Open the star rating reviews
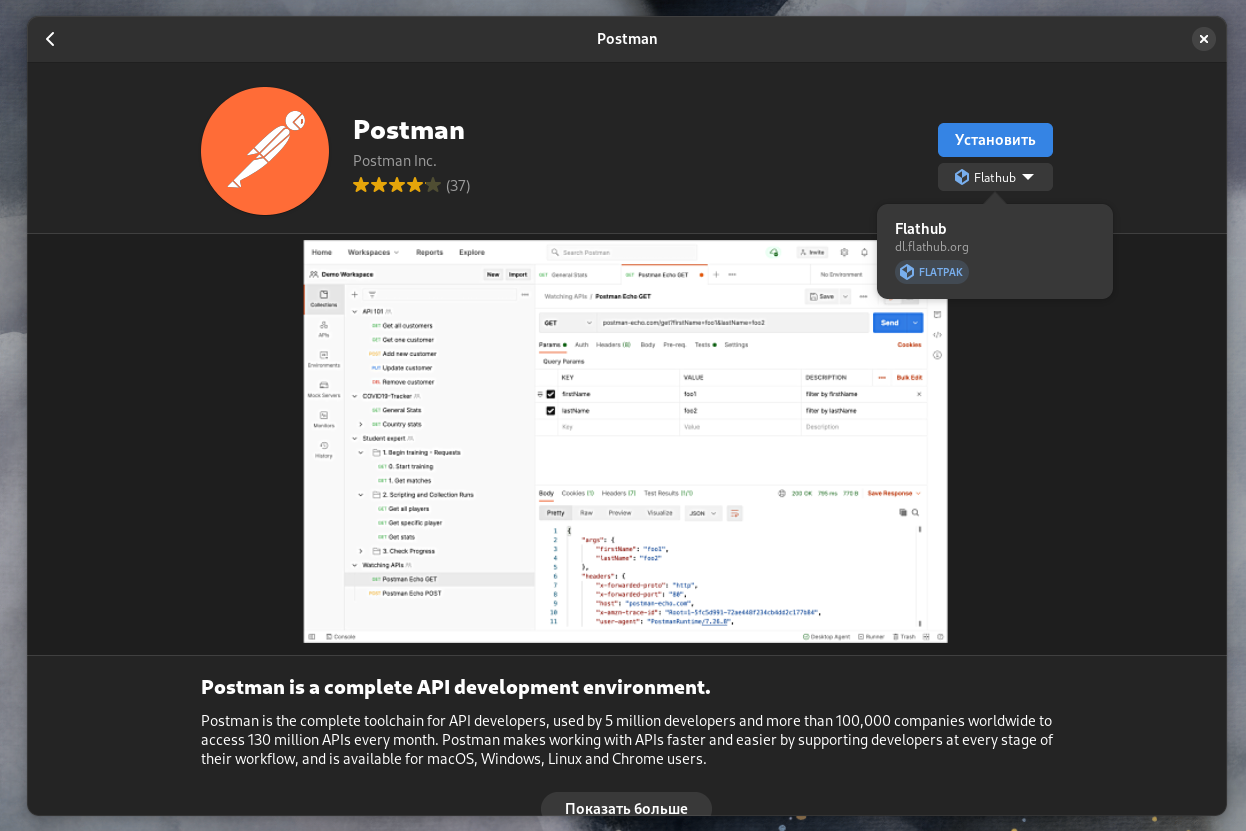Viewport: 1246px width, 831px height. [x=397, y=185]
